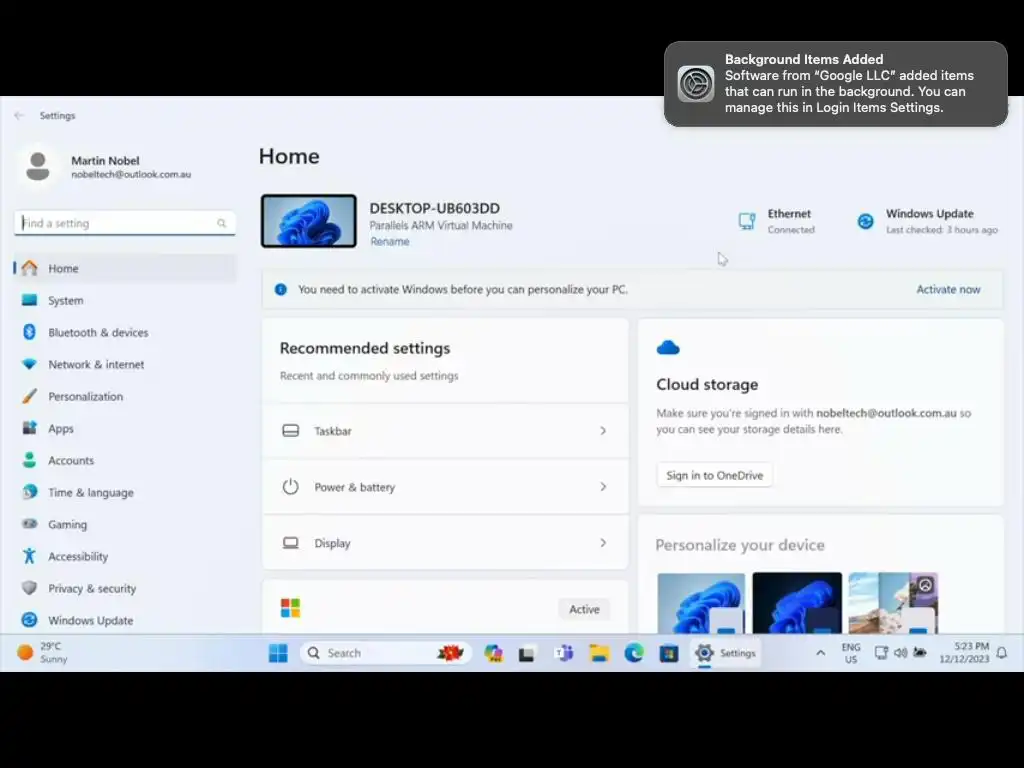Click the Gaming controller icon

pos(29,524)
